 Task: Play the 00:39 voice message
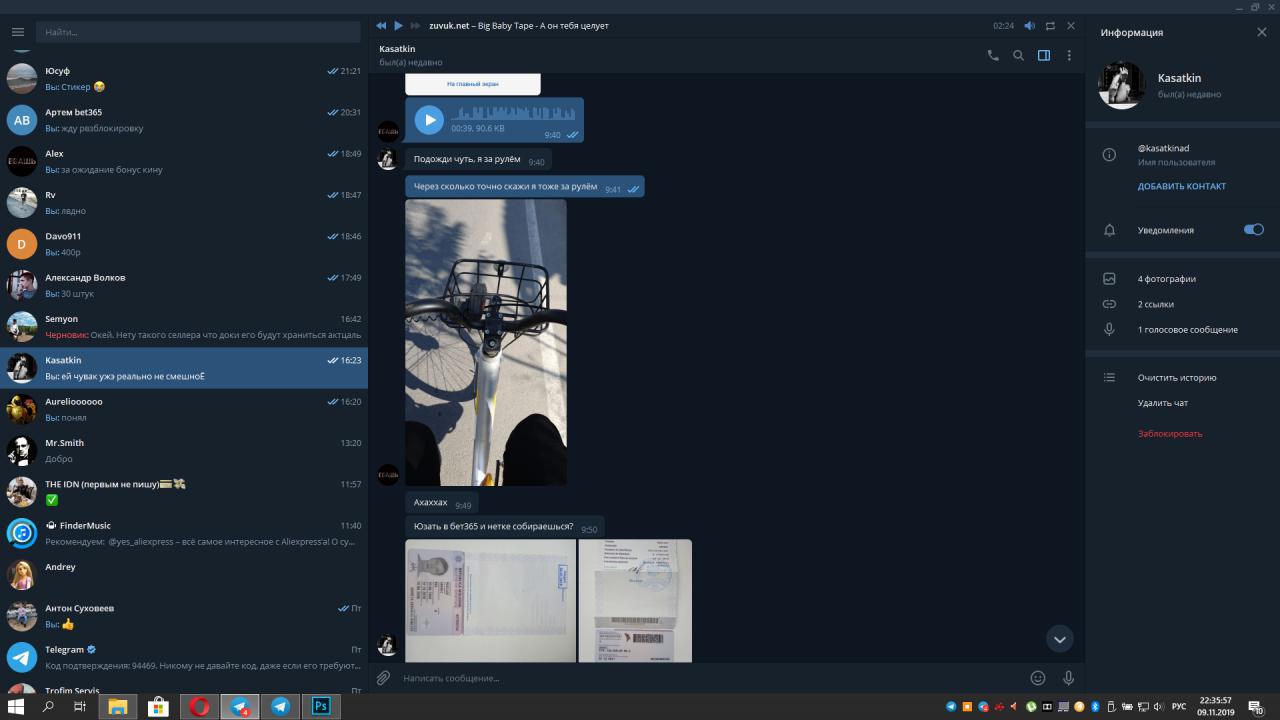point(429,120)
